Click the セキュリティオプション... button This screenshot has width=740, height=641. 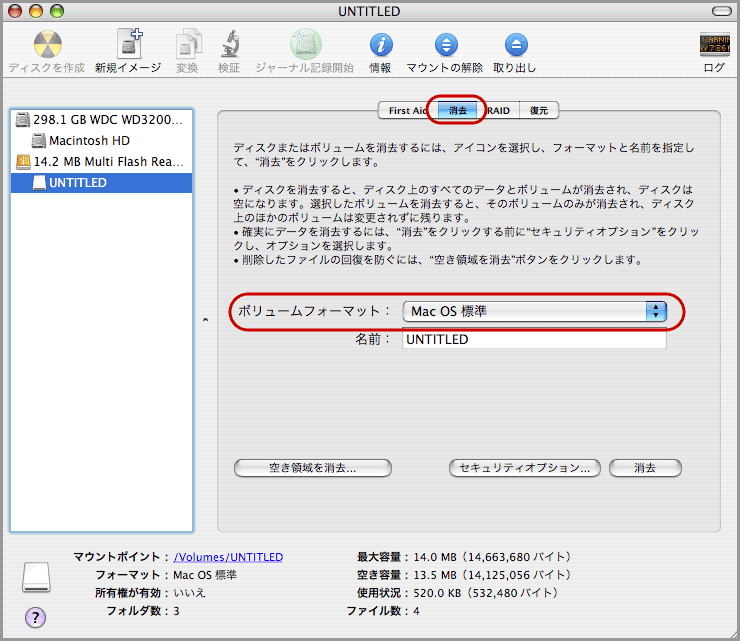[x=525, y=468]
